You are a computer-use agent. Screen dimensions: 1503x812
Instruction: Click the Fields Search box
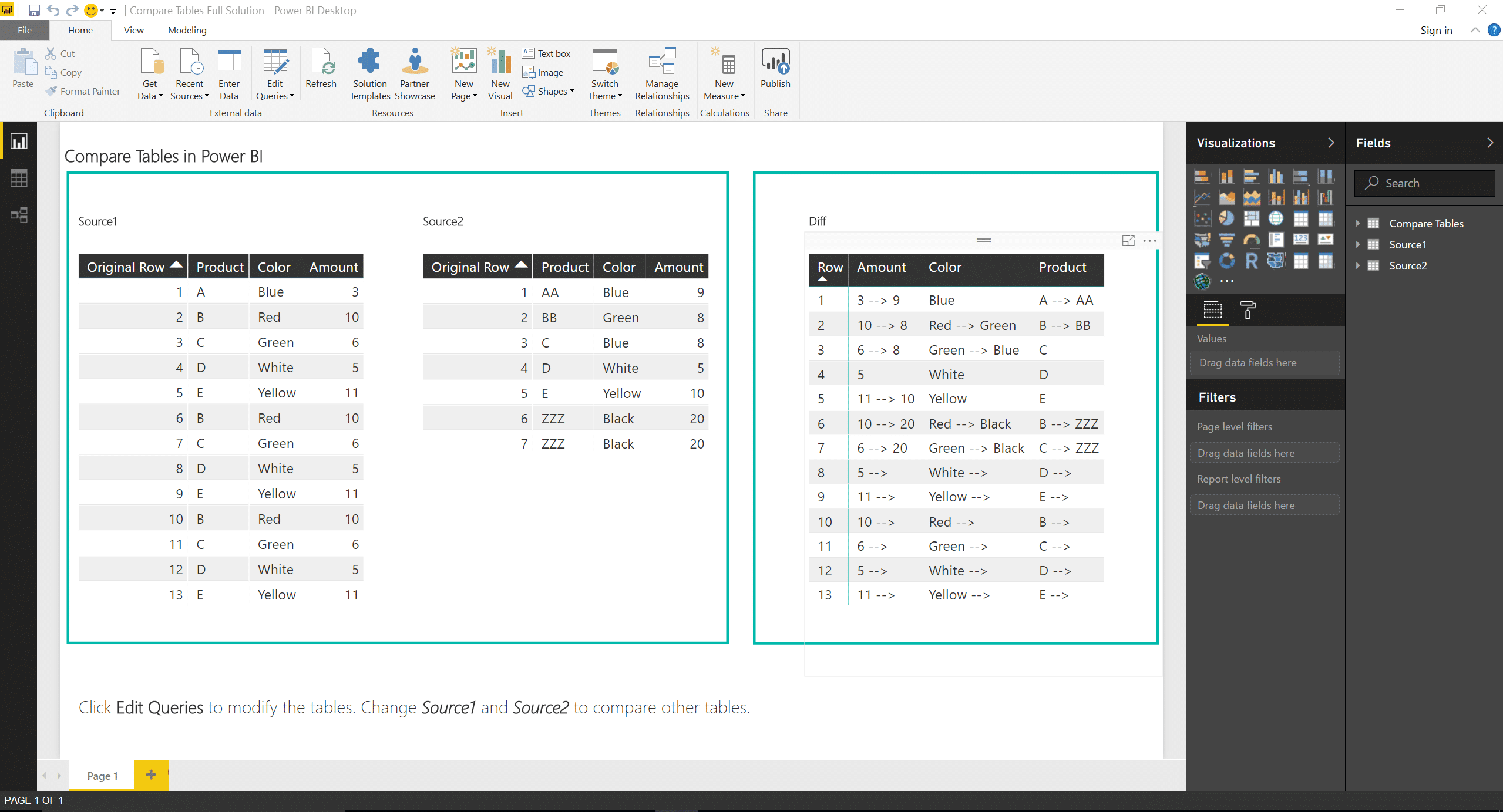1424,183
